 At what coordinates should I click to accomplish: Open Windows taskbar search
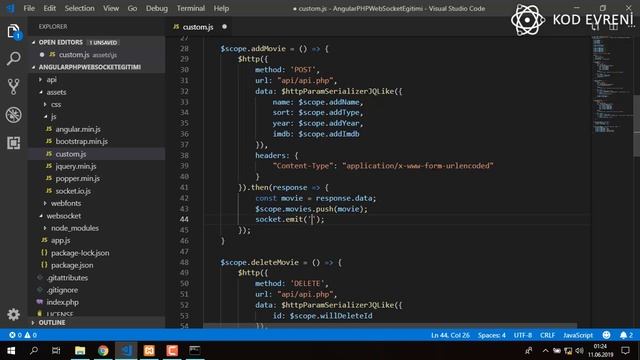(x=34, y=351)
